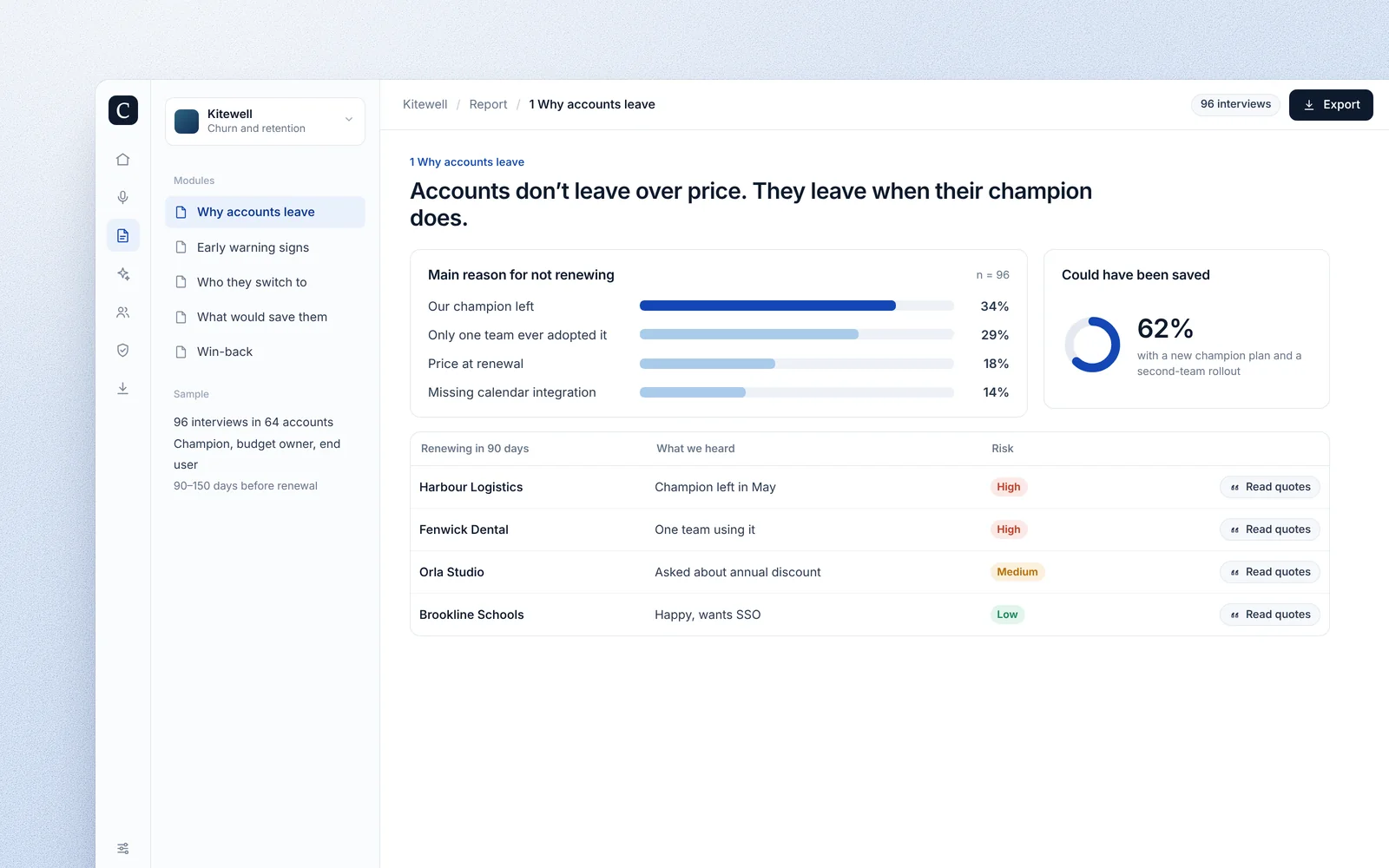Go to the Kitewell breadcrumb

[x=425, y=104]
